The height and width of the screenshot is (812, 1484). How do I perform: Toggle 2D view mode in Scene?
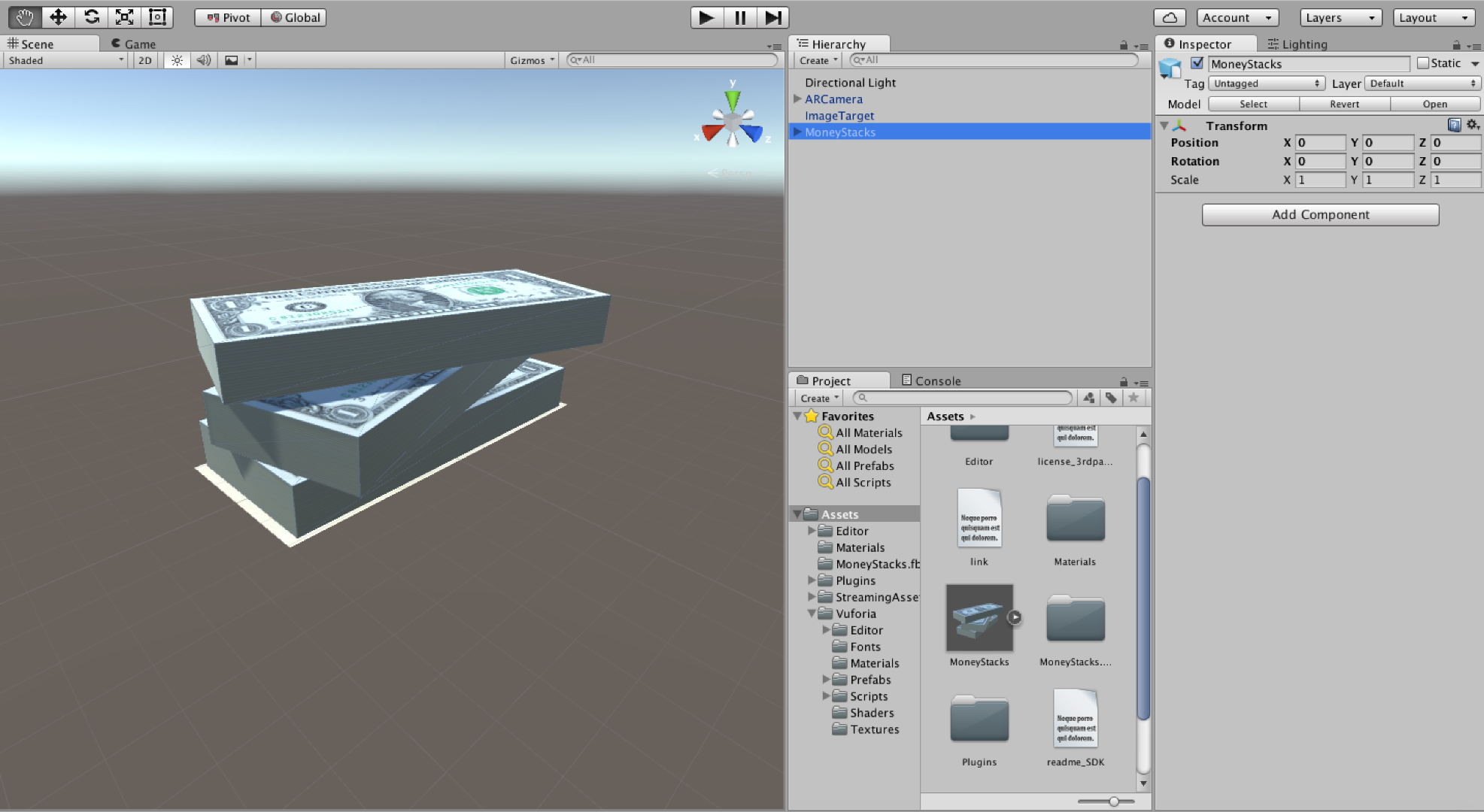click(x=144, y=60)
